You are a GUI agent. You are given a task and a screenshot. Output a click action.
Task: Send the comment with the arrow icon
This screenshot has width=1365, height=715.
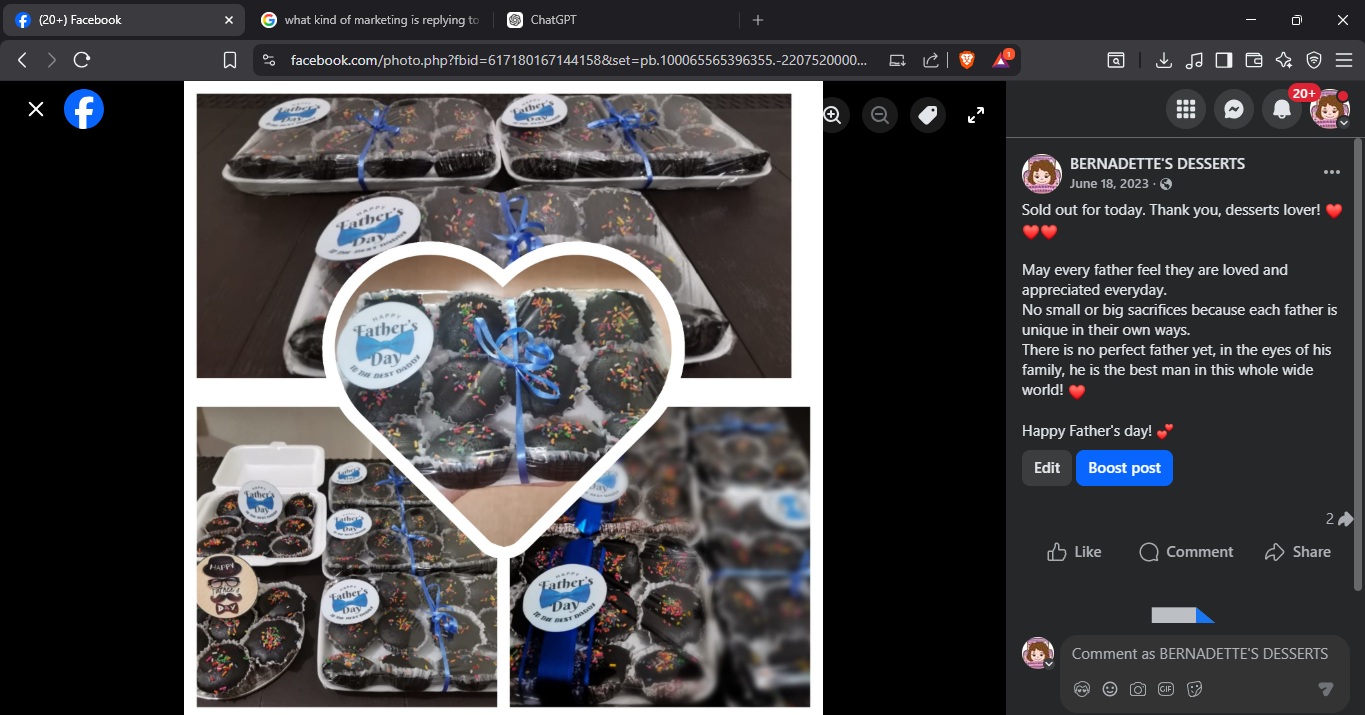point(1325,689)
